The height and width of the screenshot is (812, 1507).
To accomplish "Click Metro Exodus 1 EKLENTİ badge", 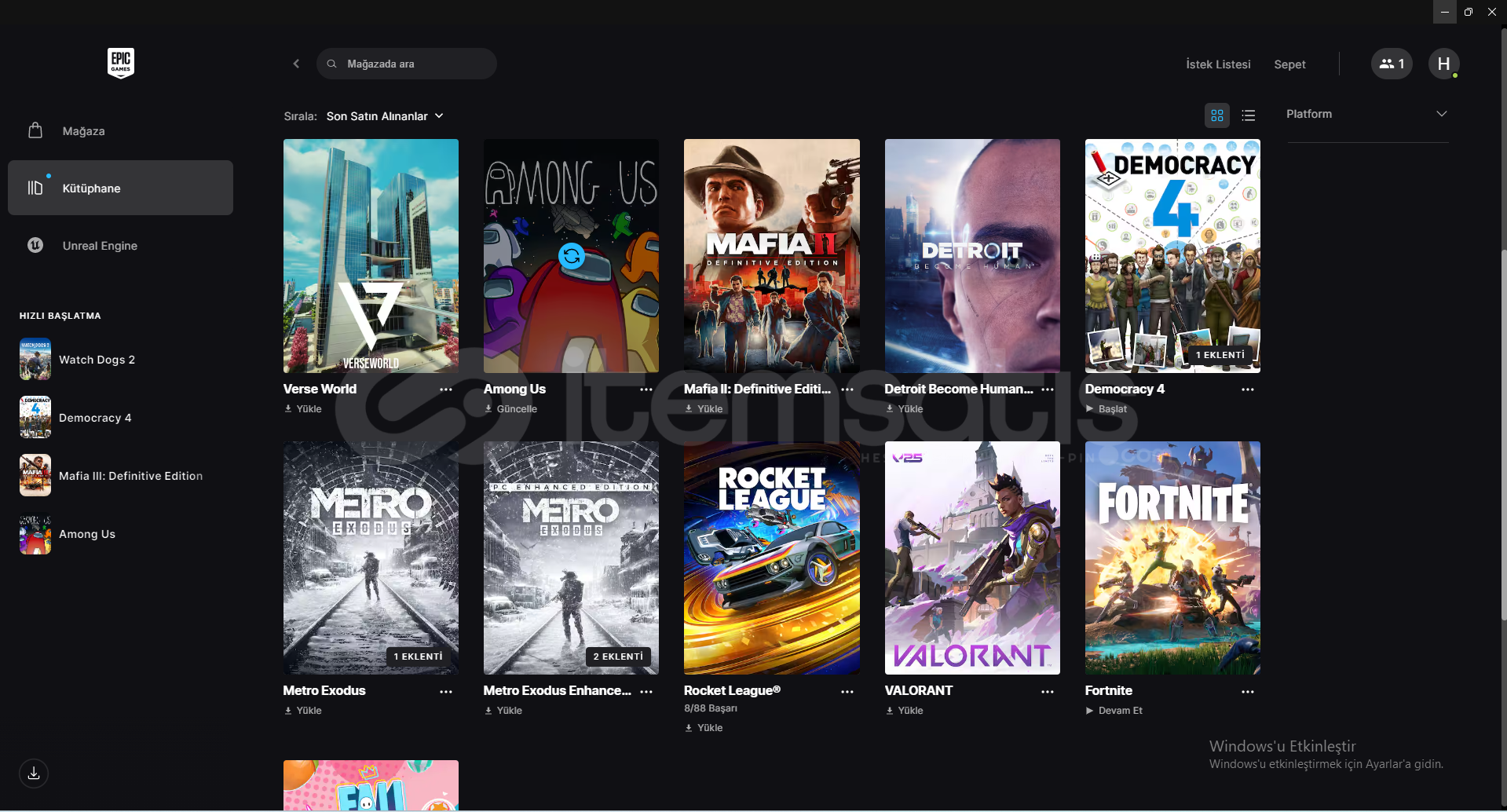I will 418,657.
